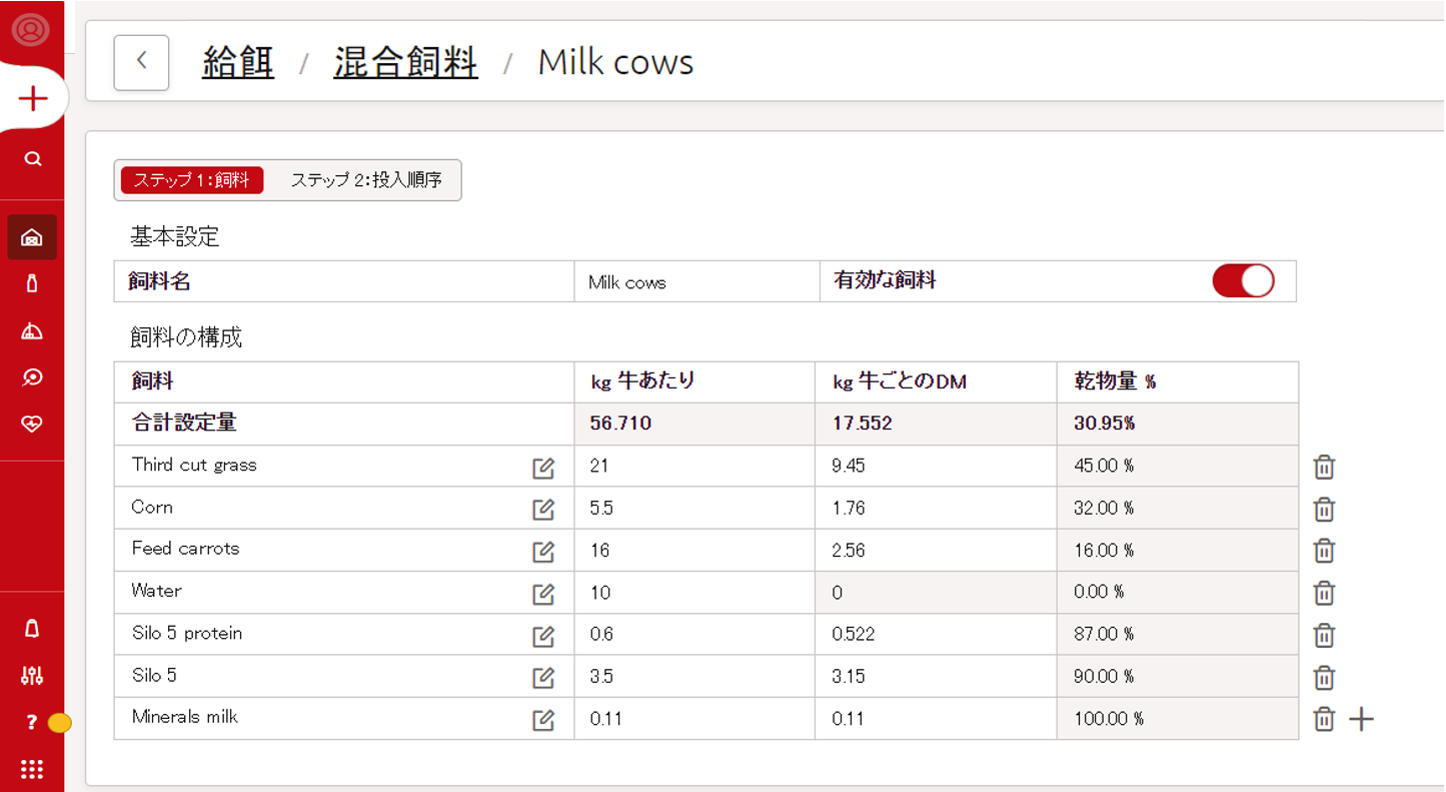Open the apps grid icon in sidebar
Screen dimensions: 1446x792
(32, 769)
